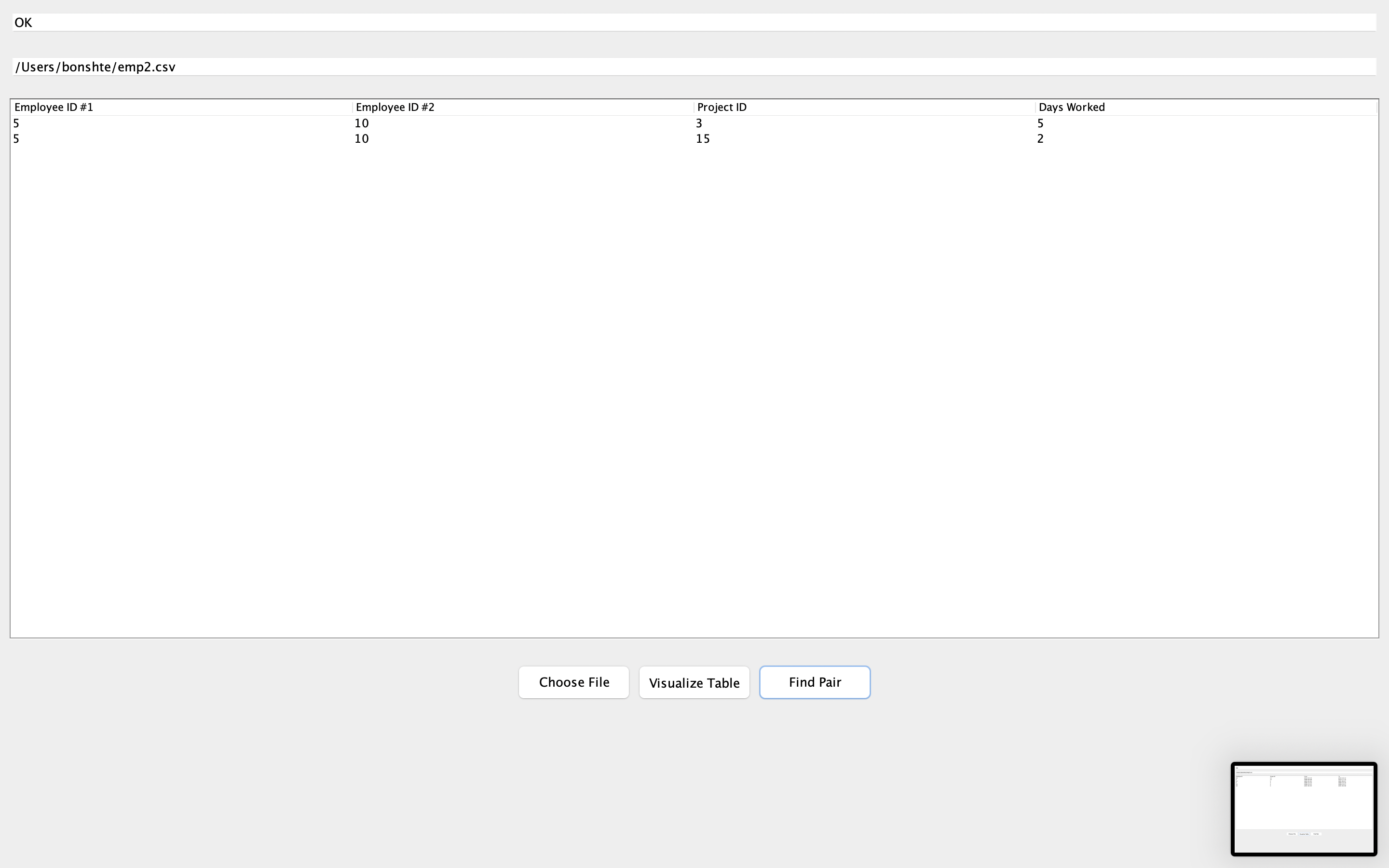Select the Employee ID #2 column header
The width and height of the screenshot is (1389, 868).
(395, 107)
